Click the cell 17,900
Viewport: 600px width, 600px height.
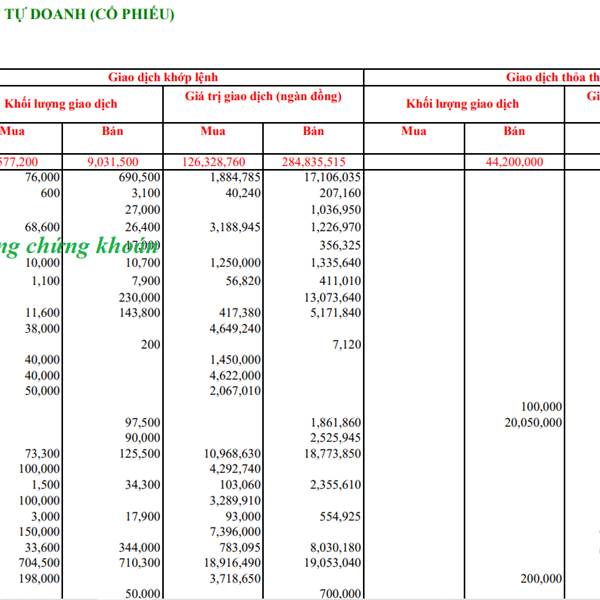coord(143,517)
